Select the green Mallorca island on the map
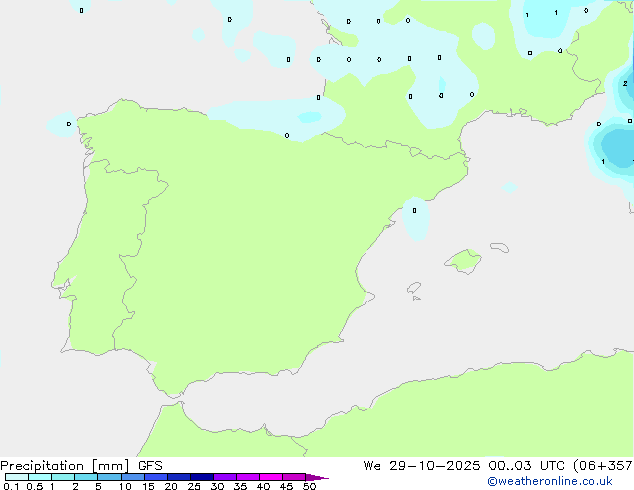Viewport: 634px width, 490px height. (463, 261)
